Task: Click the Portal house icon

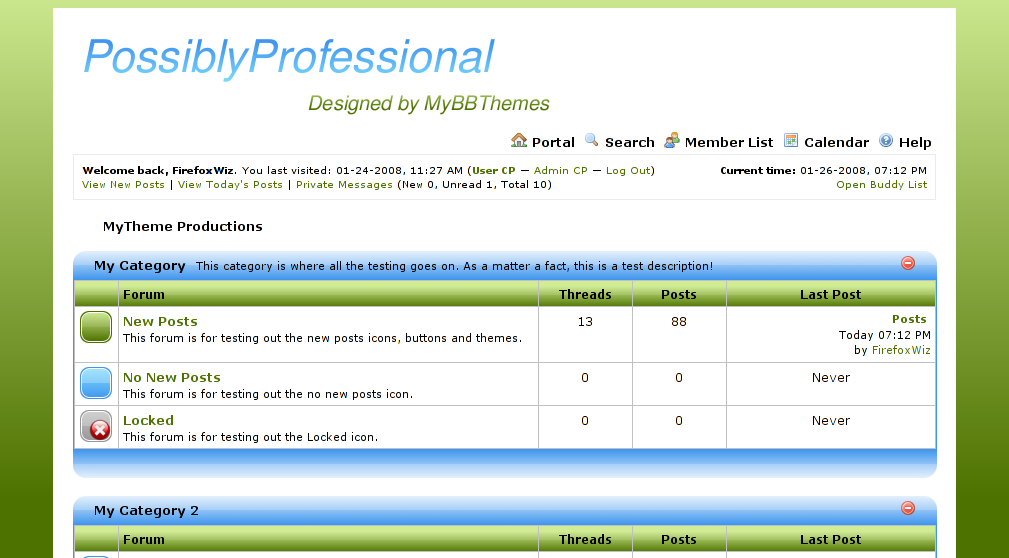Action: pos(519,140)
